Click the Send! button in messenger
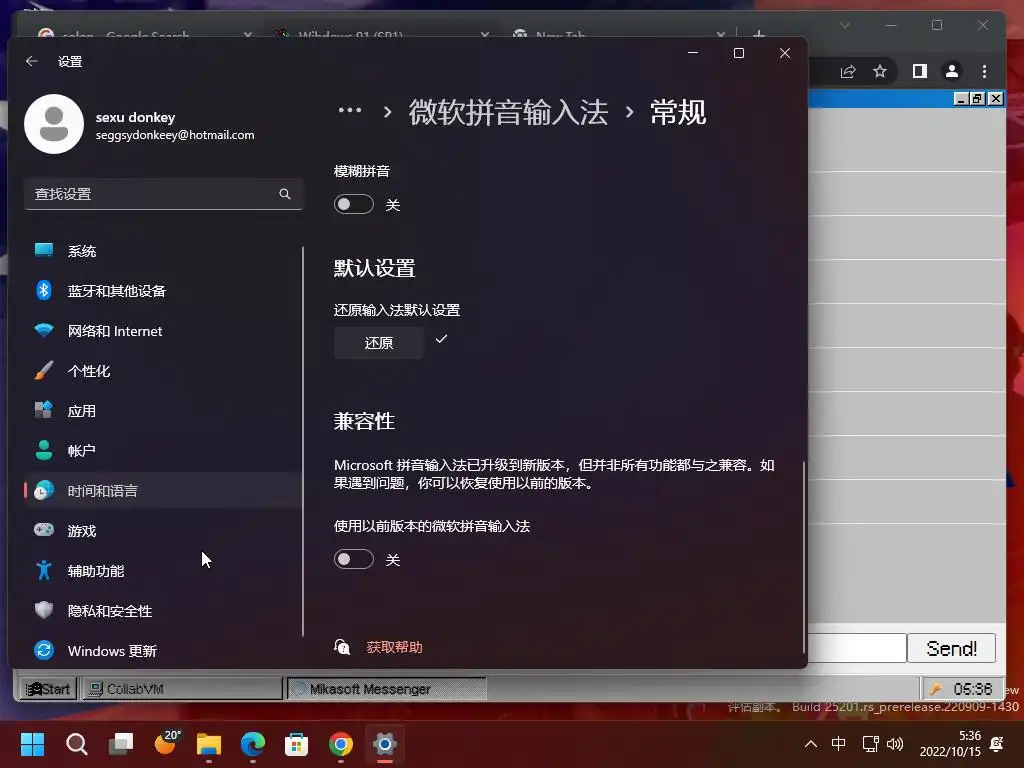Image resolution: width=1024 pixels, height=768 pixels. [x=951, y=648]
